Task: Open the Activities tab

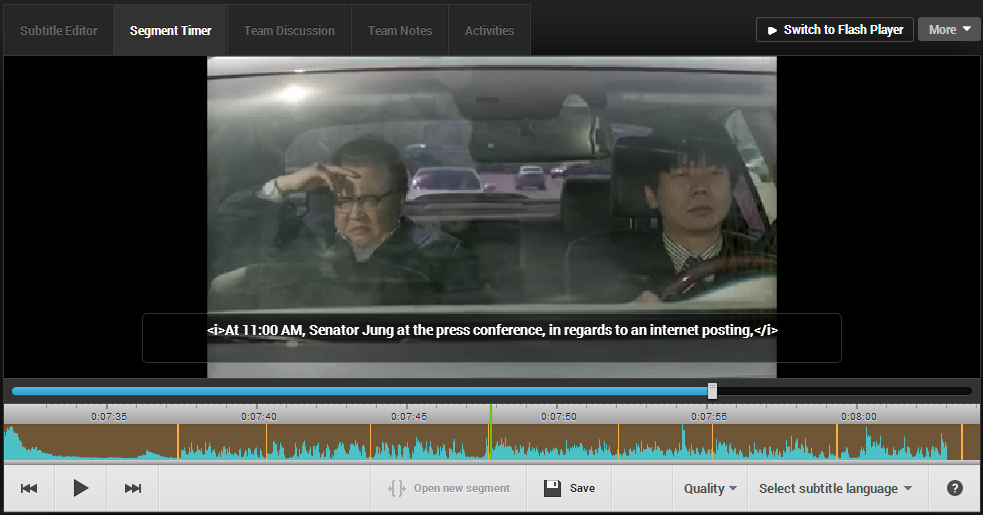Action: (489, 30)
